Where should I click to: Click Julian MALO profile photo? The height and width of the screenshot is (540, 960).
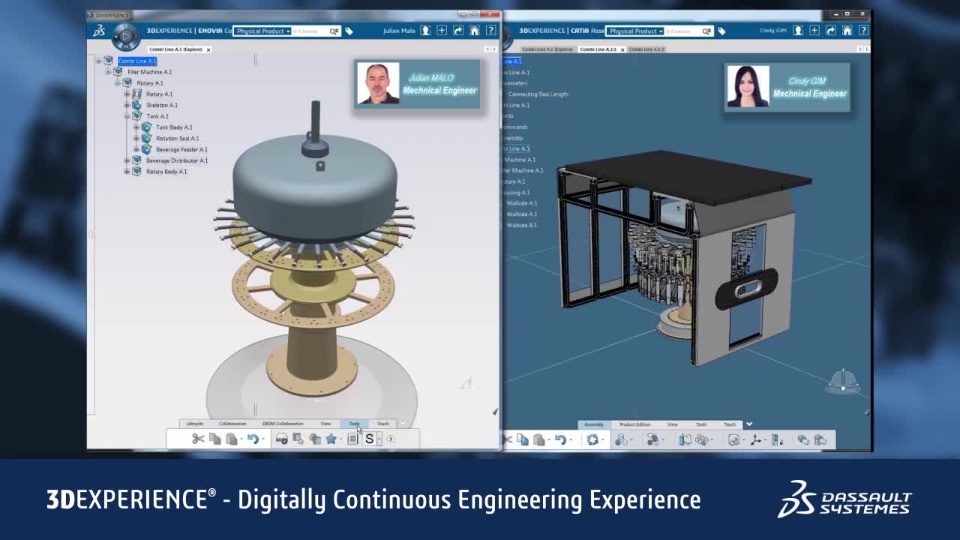[x=378, y=83]
